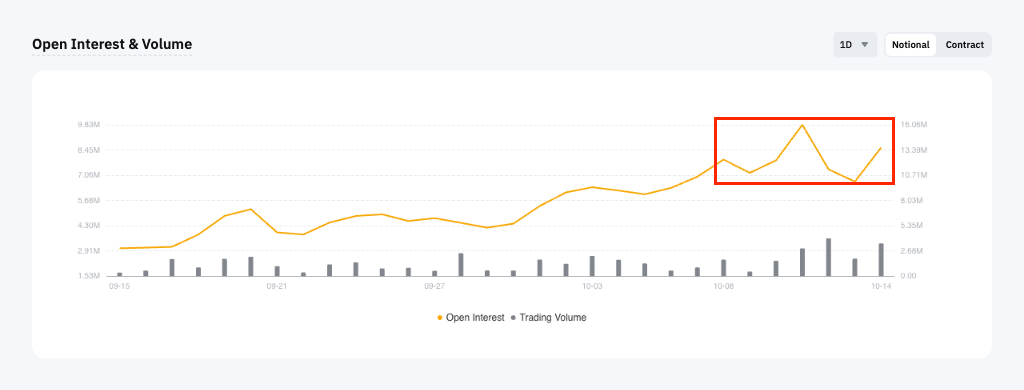
Task: Click the 09-27 date axis label
Action: pos(434,286)
